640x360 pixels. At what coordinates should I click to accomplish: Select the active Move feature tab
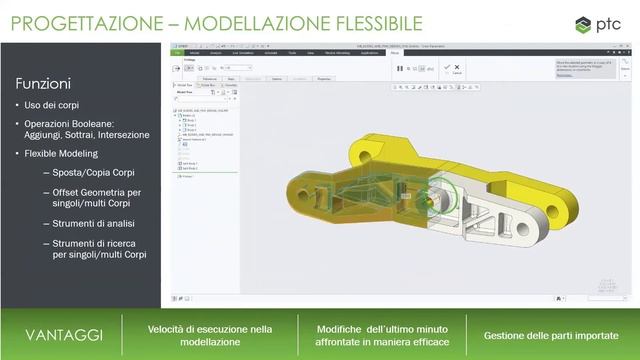[x=395, y=53]
